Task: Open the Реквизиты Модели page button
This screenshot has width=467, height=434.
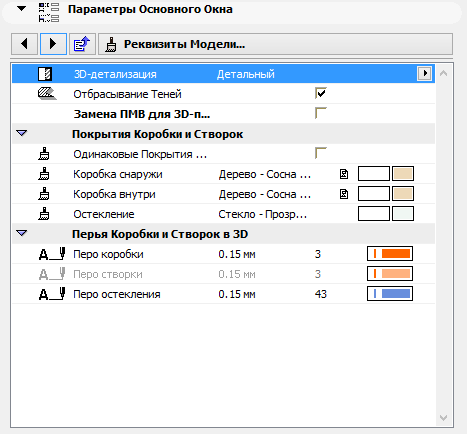Action: 275,44
